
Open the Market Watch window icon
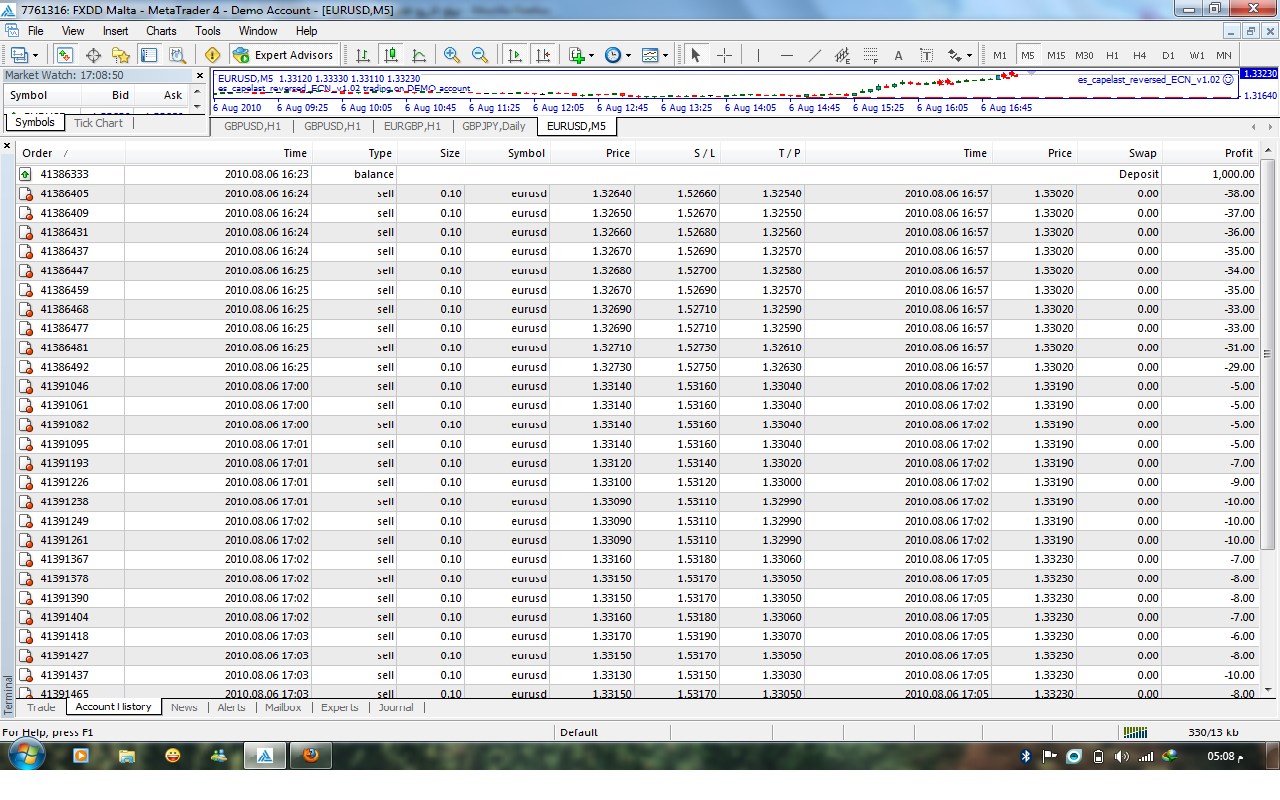point(65,55)
